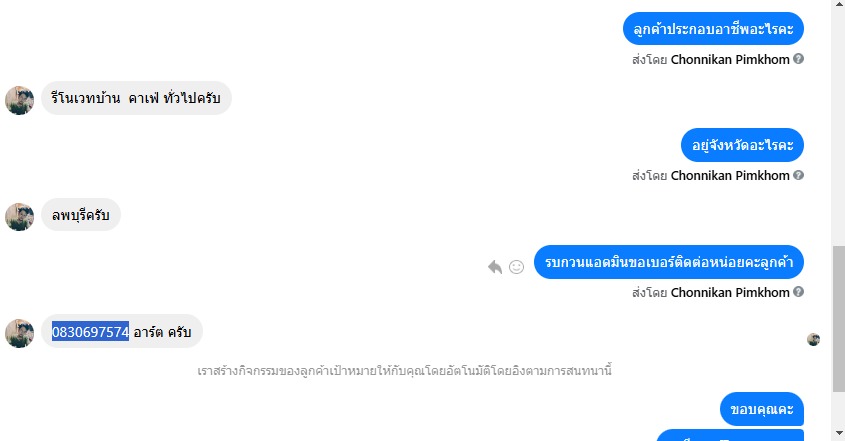The width and height of the screenshot is (845, 441).
Task: Click the highlighted phone number 0830697574
Action: (x=90, y=331)
